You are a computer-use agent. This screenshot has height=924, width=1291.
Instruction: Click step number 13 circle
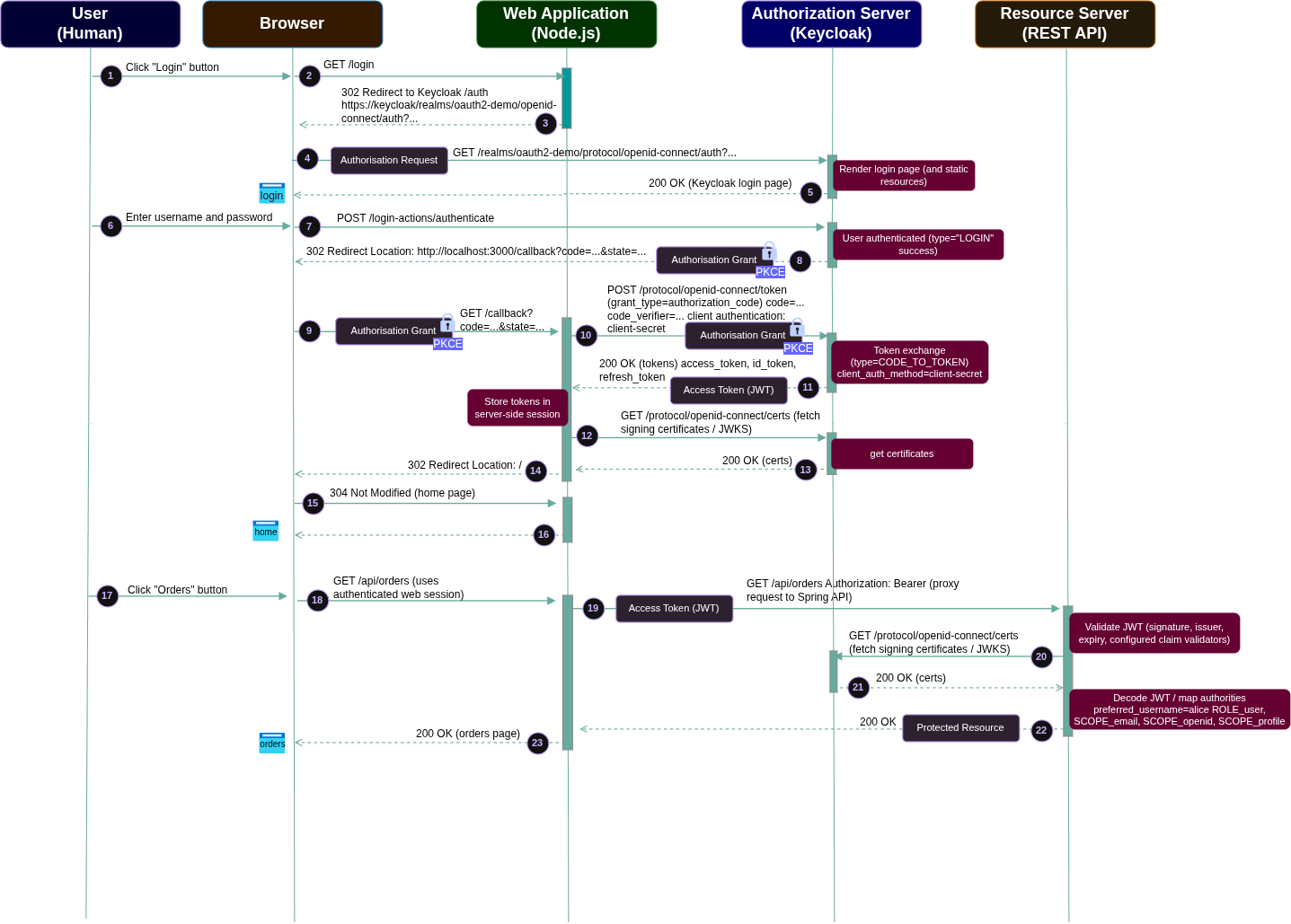point(806,471)
